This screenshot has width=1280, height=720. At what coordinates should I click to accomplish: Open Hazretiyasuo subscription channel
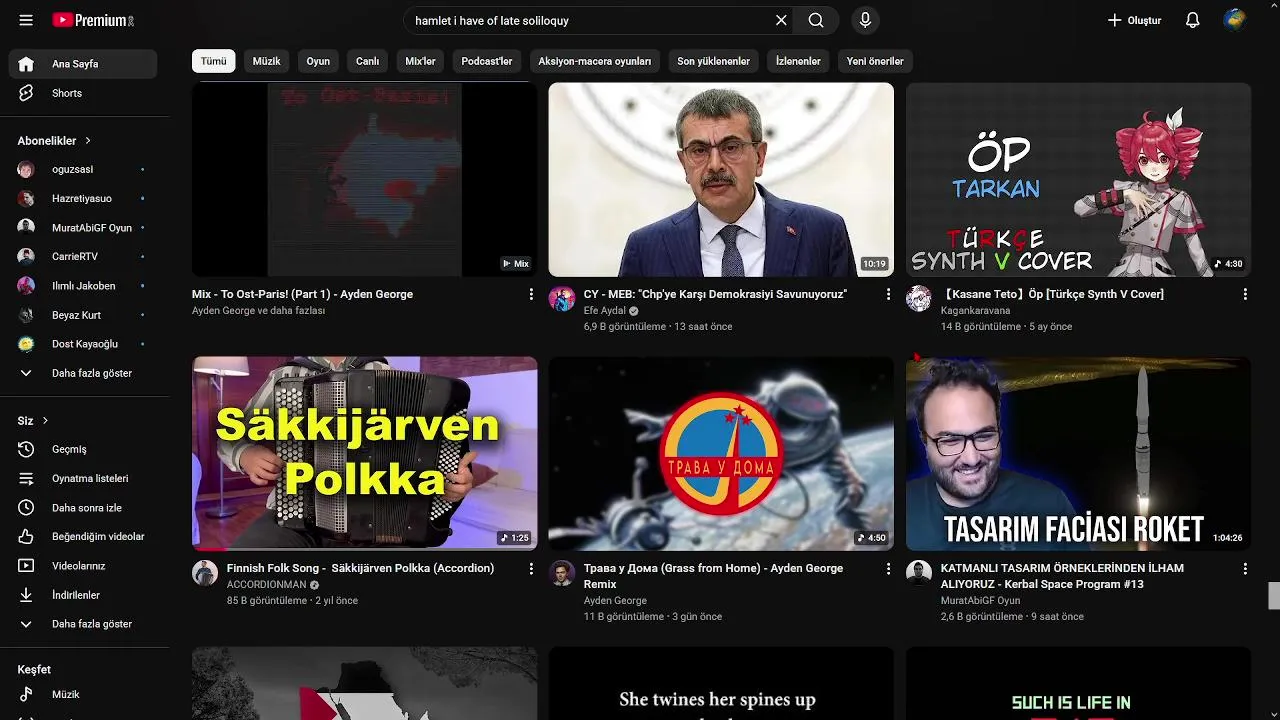(83, 199)
